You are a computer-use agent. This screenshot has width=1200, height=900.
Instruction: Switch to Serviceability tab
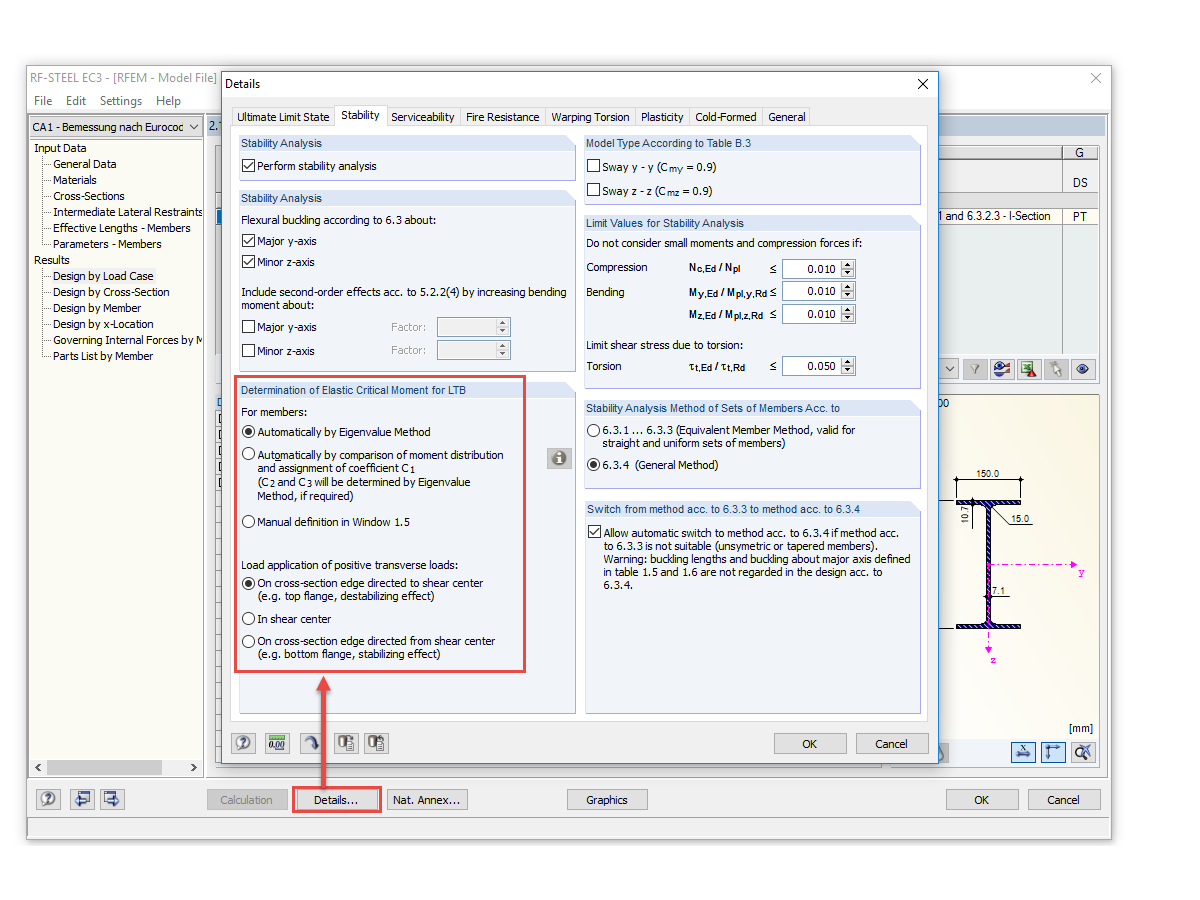coord(422,117)
